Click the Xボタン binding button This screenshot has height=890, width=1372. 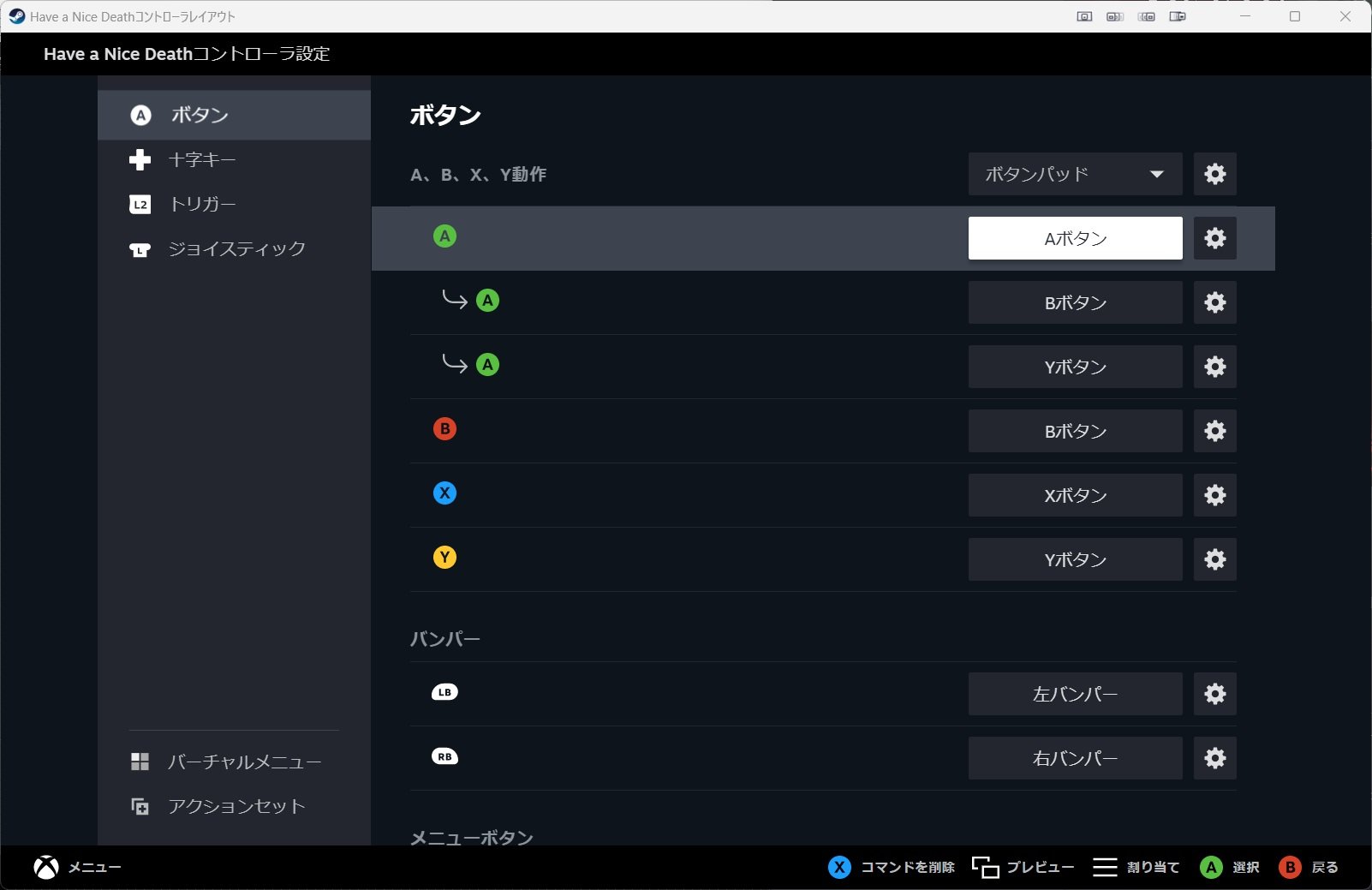1075,495
